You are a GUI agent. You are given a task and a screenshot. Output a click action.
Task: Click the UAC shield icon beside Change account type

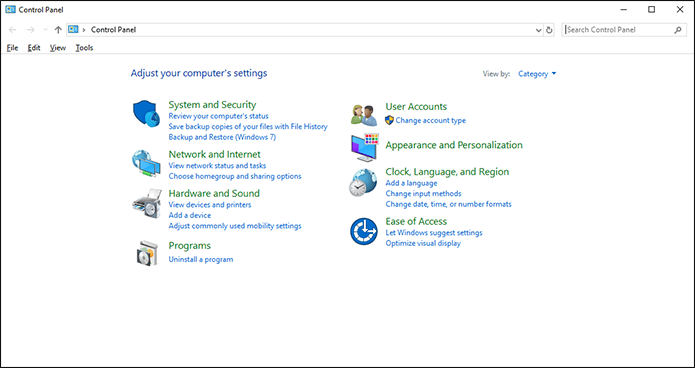pyautogui.click(x=389, y=120)
